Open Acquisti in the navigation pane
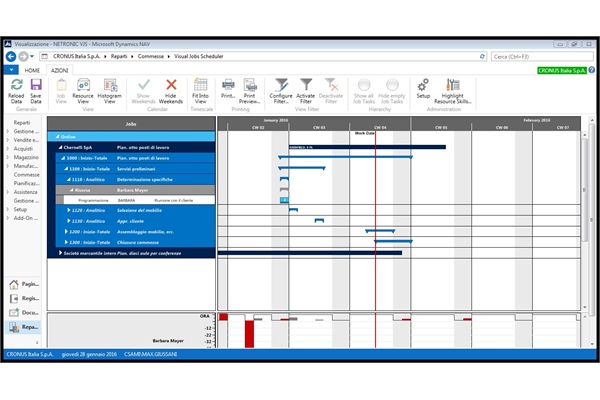The height and width of the screenshot is (400, 600). pos(23,149)
